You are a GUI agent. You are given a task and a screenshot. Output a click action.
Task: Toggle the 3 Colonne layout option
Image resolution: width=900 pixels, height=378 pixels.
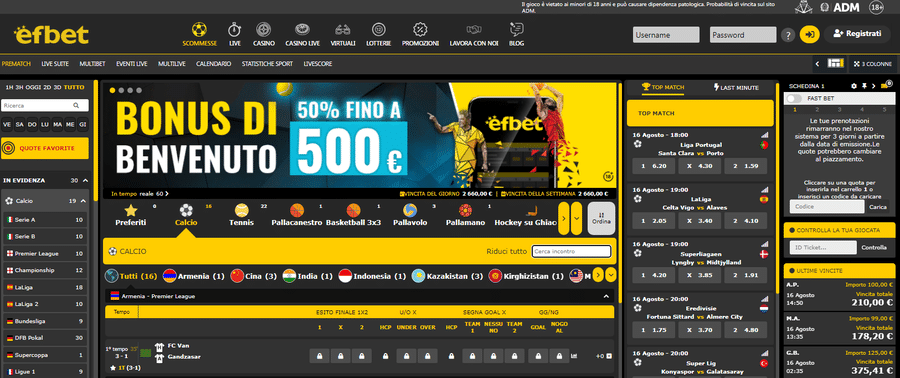tap(872, 64)
